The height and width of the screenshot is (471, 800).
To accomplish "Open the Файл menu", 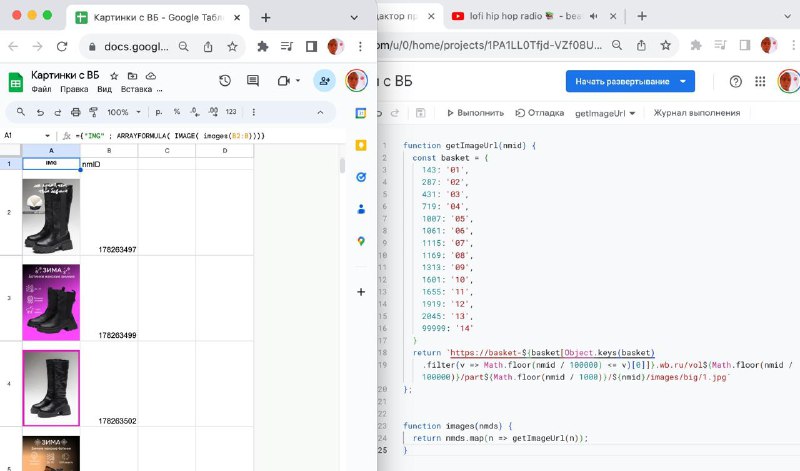I will 41,89.
